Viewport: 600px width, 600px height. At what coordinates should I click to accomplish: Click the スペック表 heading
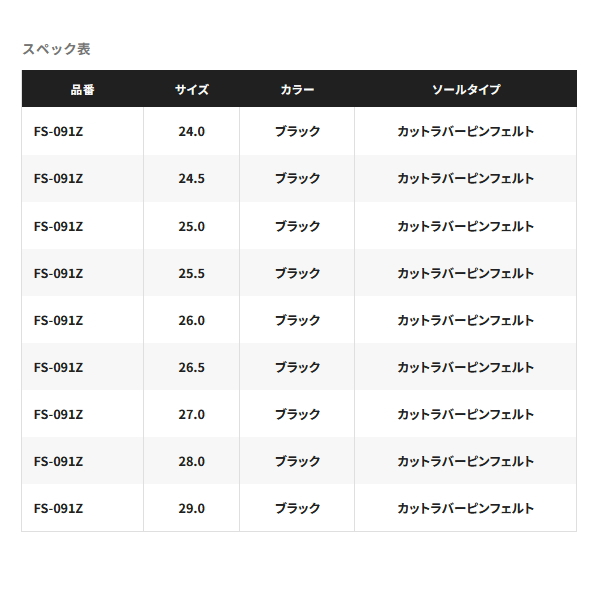56,49
